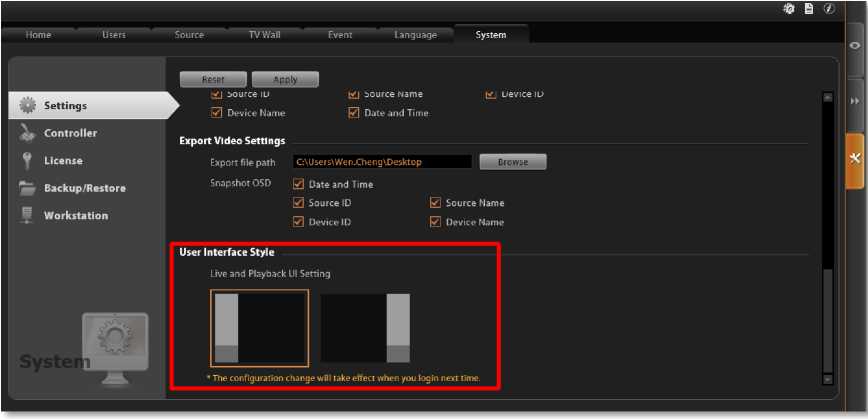Select the right-side panel UI layout thumbnail
This screenshot has height=419, width=868.
tap(365, 328)
